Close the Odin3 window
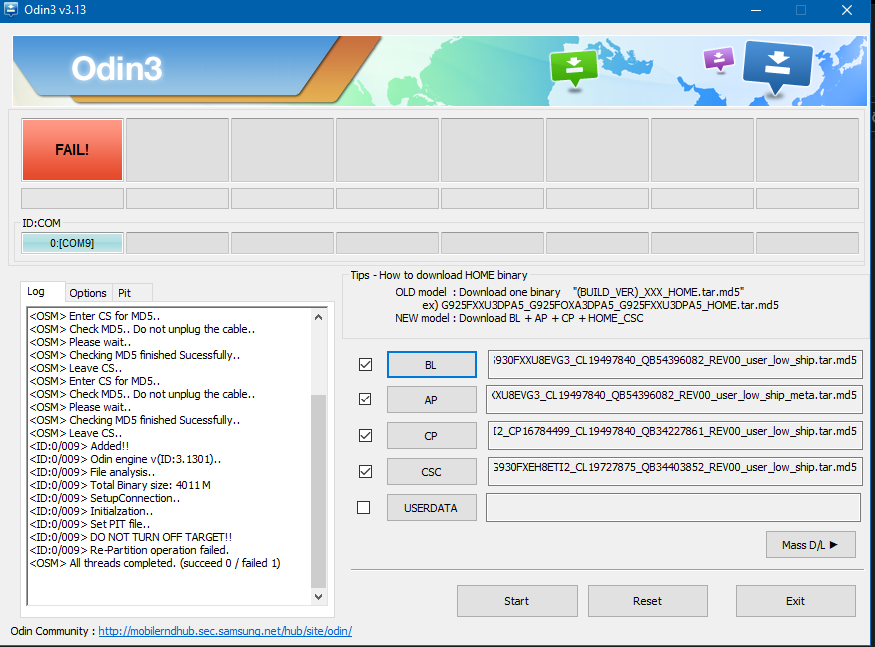Viewport: 875px width, 647px height. click(x=847, y=10)
